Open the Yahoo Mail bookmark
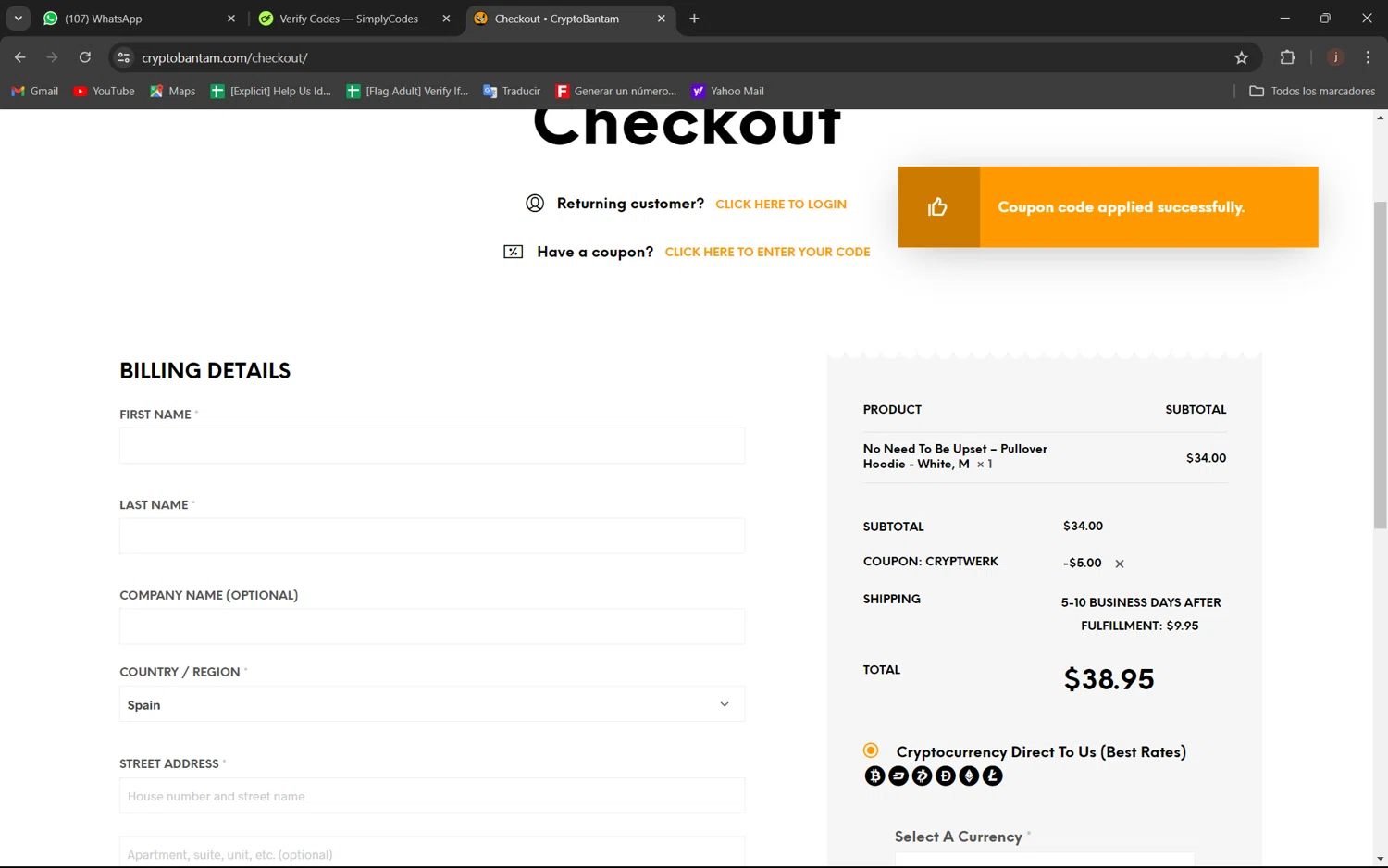The image size is (1388, 868). tap(727, 91)
